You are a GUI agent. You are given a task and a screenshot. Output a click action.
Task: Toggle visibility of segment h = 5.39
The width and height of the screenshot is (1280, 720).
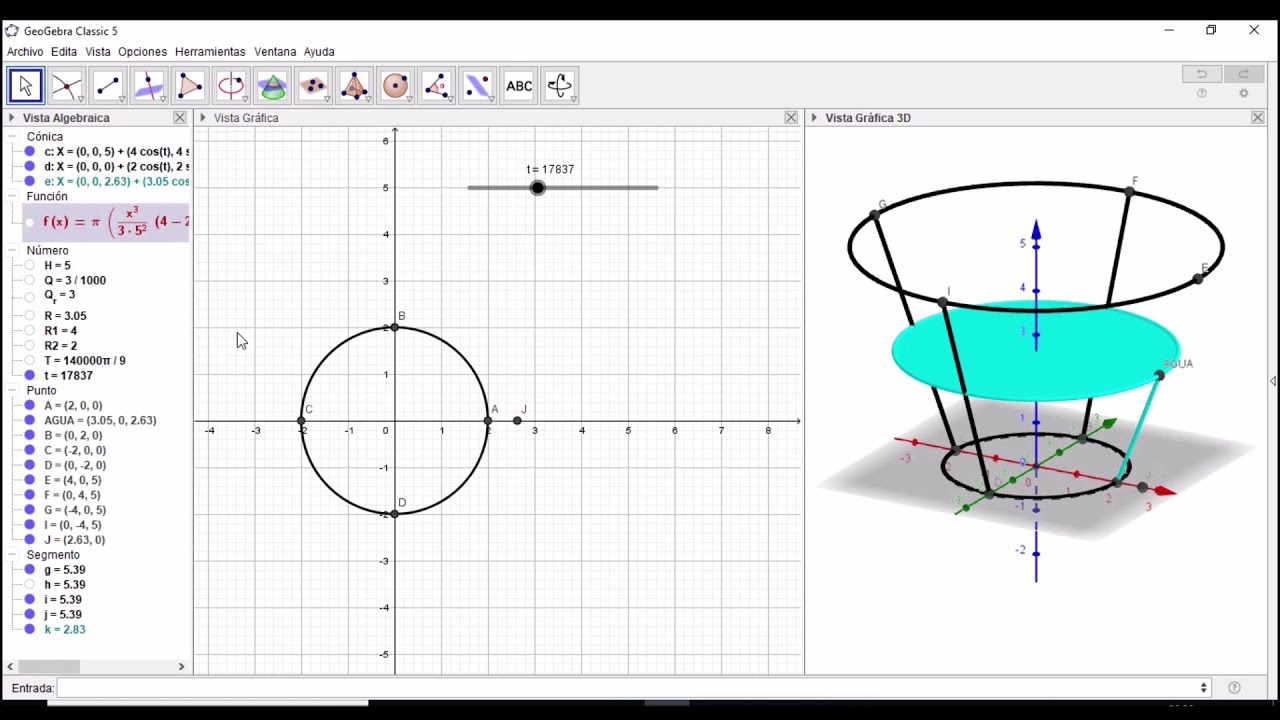(30, 585)
